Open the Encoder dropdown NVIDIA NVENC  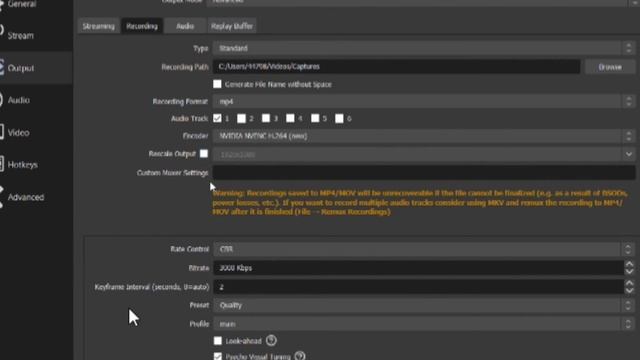[x=424, y=136]
